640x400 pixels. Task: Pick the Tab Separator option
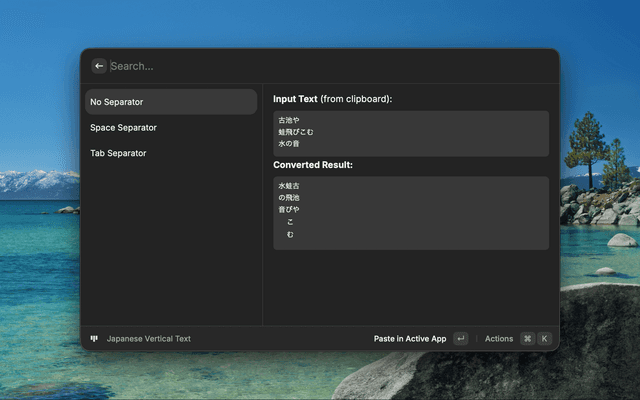171,153
